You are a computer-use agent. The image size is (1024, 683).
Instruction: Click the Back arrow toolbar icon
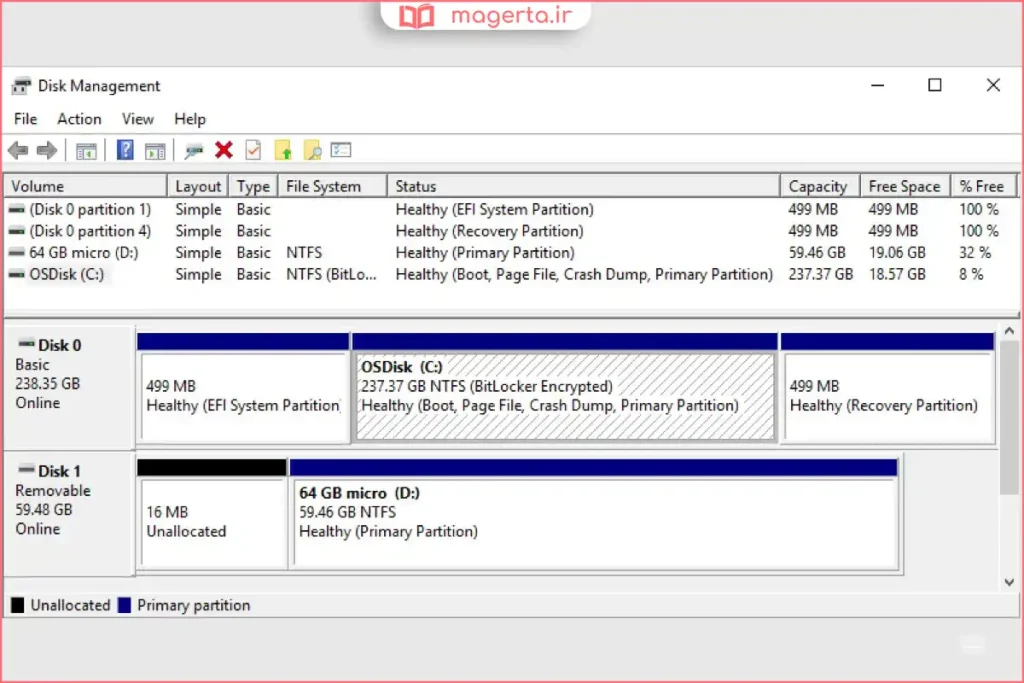click(x=18, y=150)
